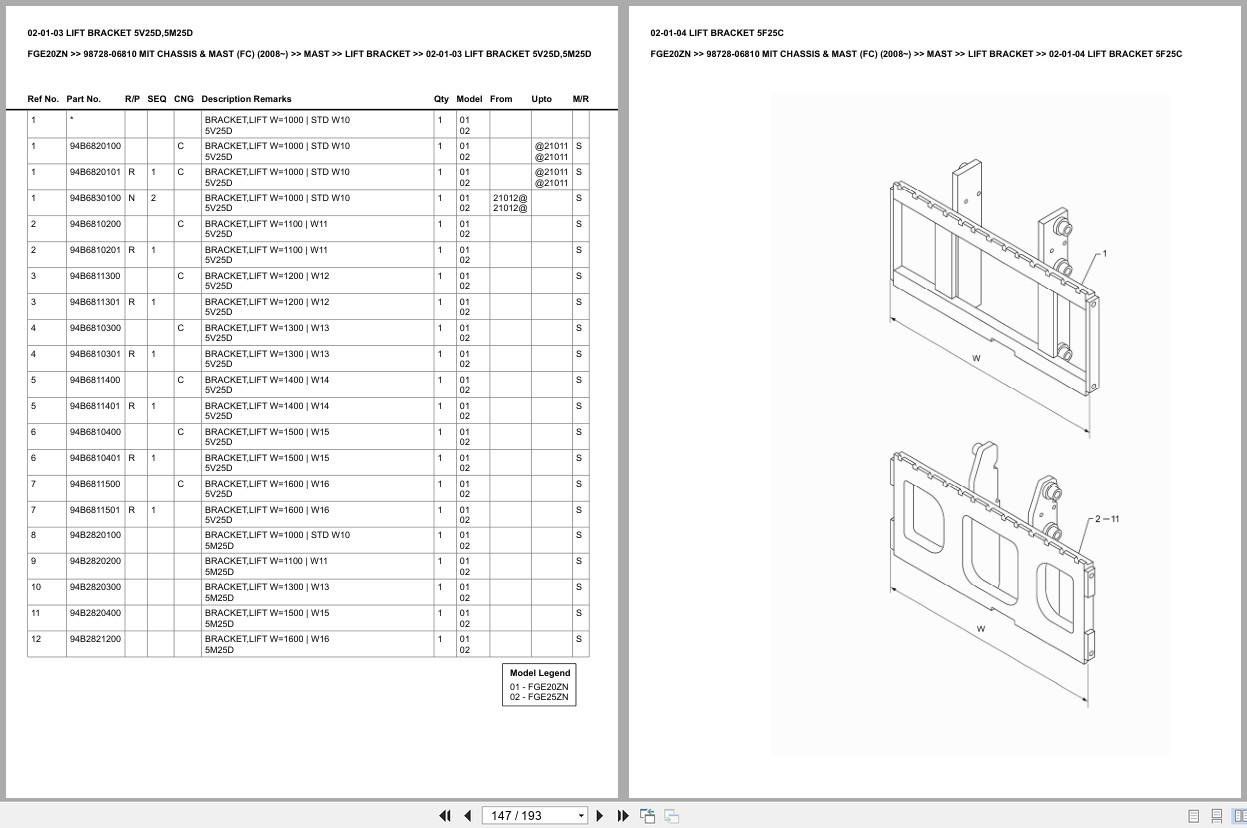1247x828 pixels.
Task: Click the Ref No. column header
Action: [43, 99]
